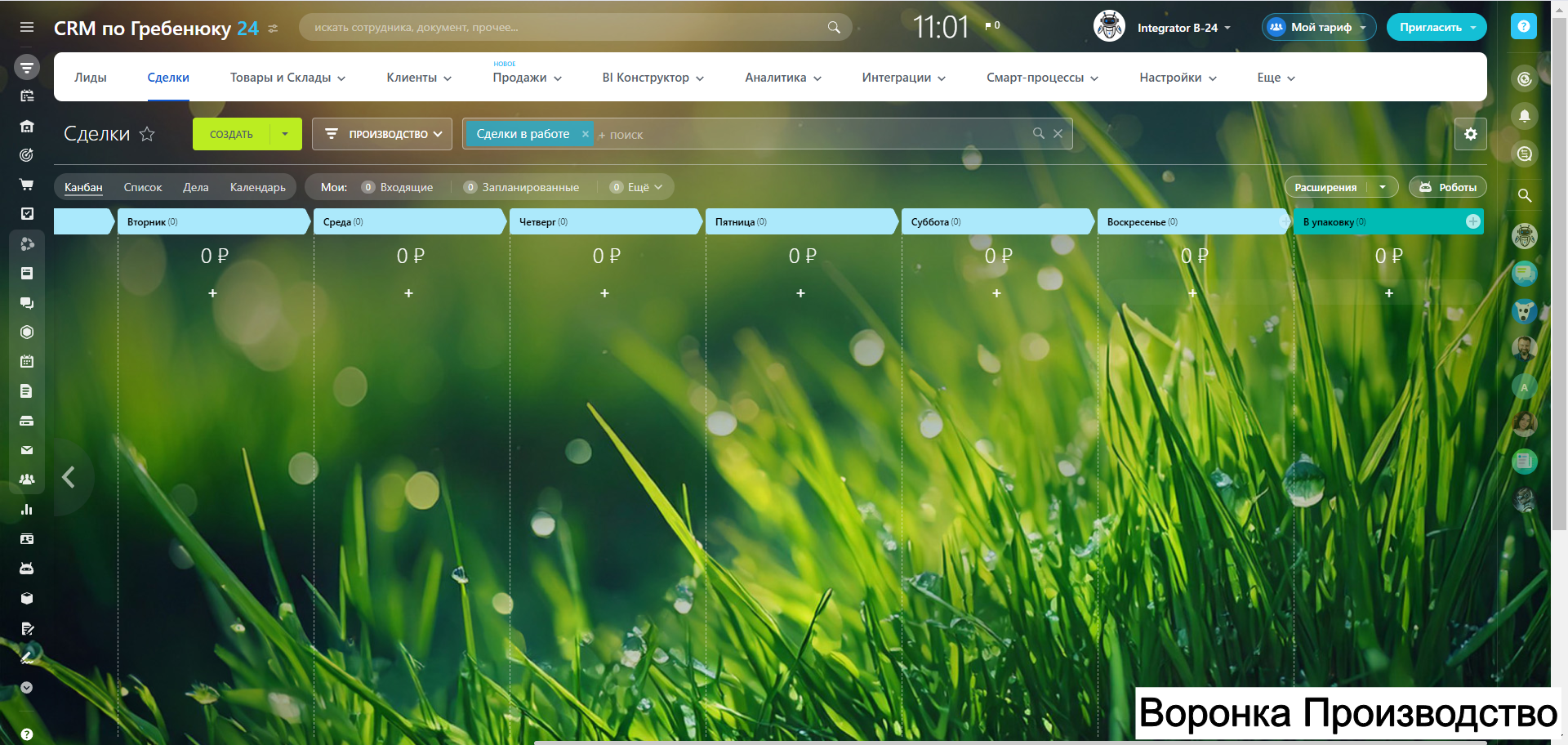Open the tasks checkmark sidebar icon
This screenshot has width=1568, height=745.
(x=27, y=213)
